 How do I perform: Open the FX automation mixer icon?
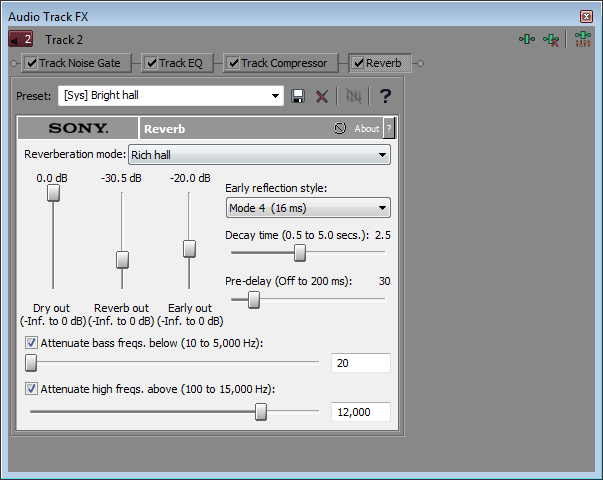(583, 40)
